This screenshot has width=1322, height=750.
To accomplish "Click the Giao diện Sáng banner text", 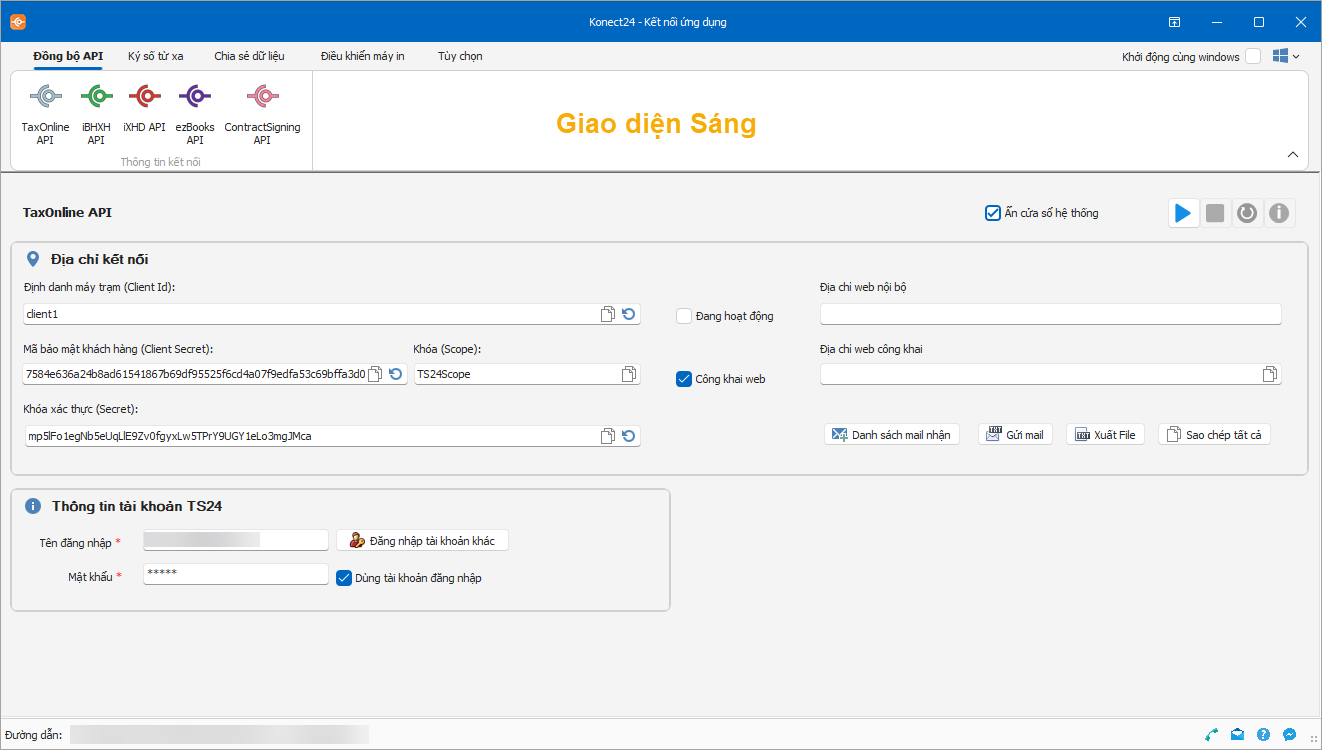I will (x=656, y=124).
